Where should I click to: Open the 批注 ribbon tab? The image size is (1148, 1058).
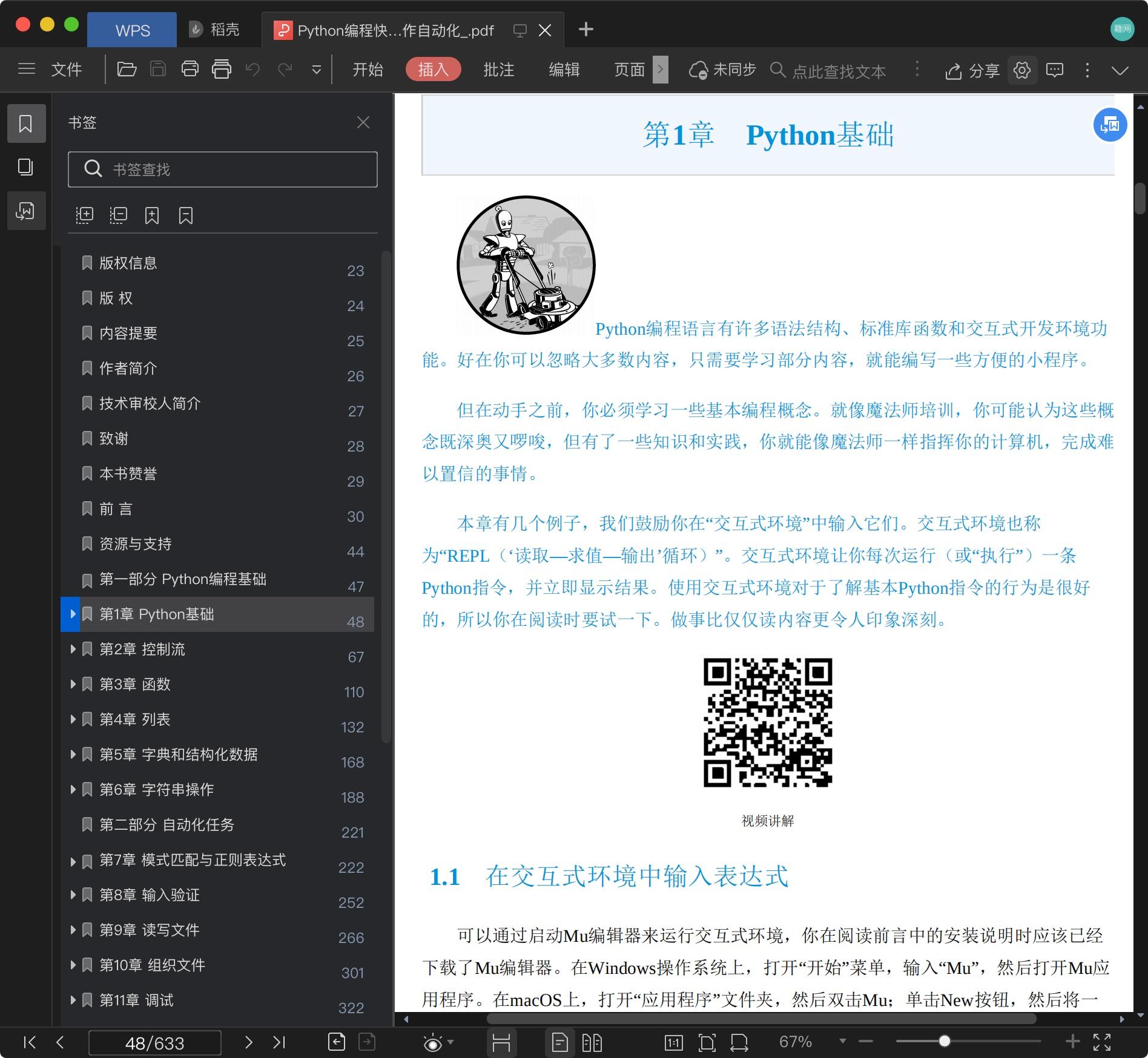tap(499, 70)
